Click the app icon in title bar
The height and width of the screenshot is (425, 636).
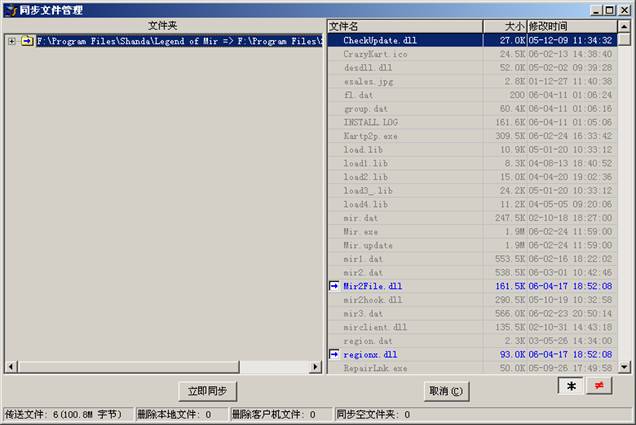pos(10,9)
